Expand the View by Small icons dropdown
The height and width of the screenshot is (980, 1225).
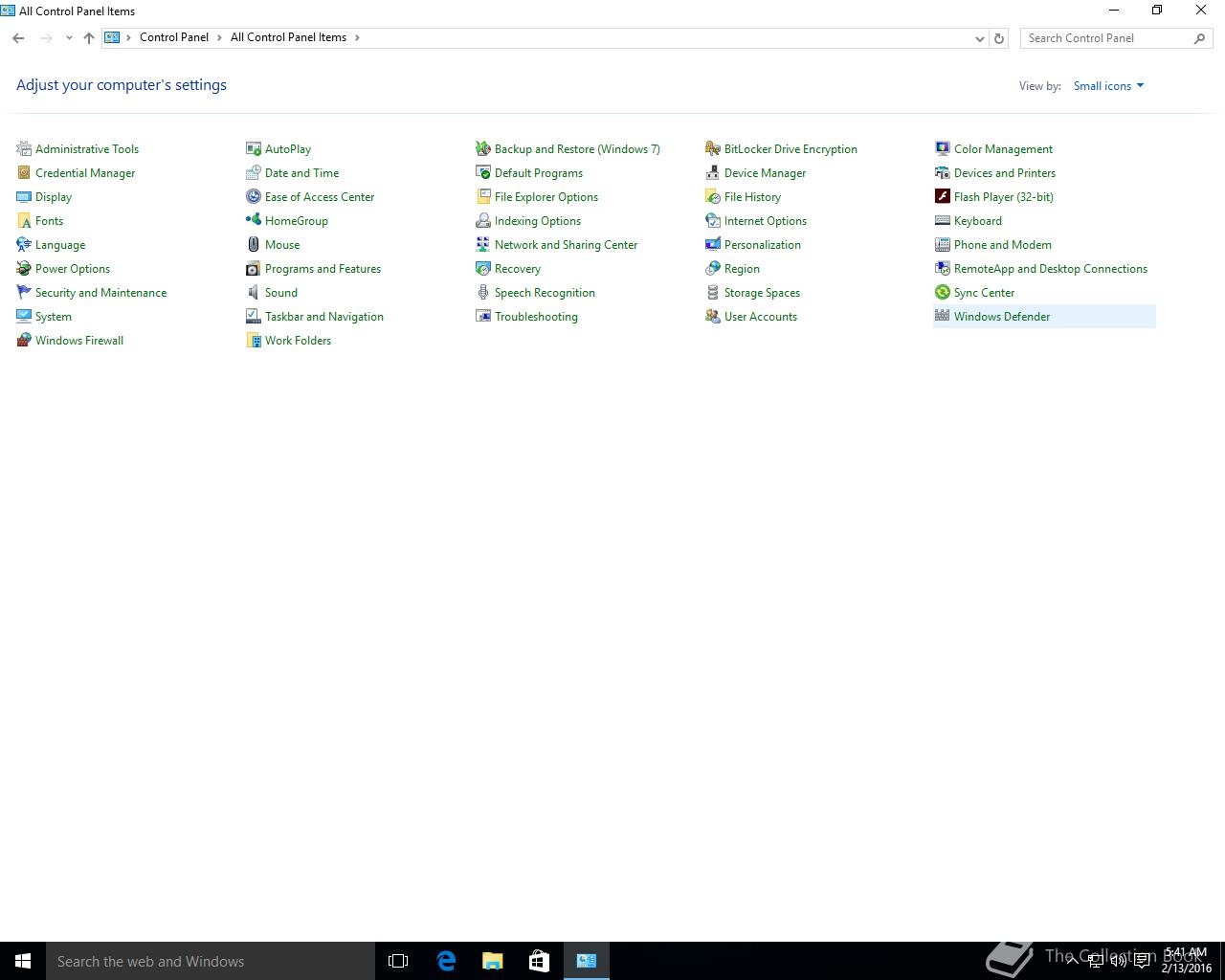point(1108,86)
